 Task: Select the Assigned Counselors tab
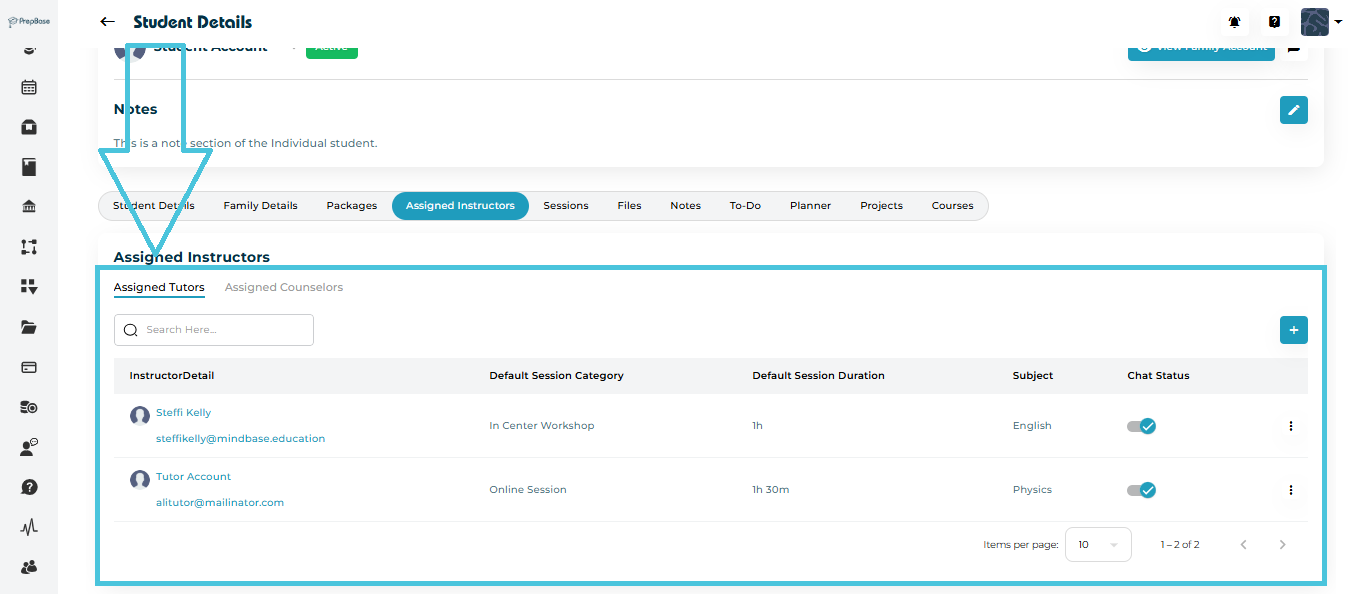coord(283,288)
